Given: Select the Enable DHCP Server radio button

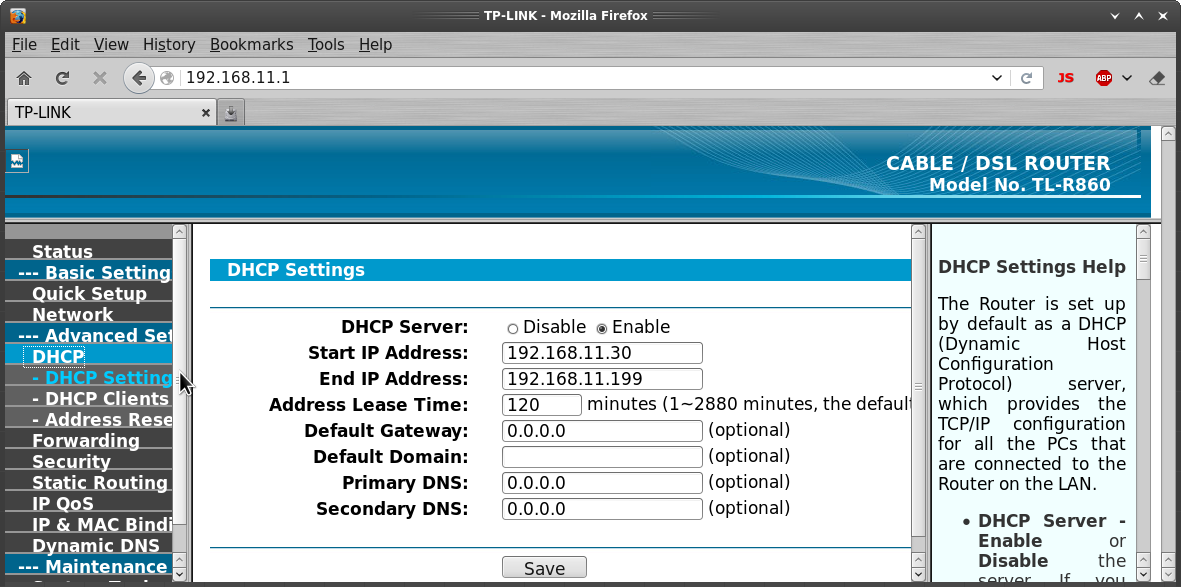Looking at the screenshot, I should [x=602, y=328].
